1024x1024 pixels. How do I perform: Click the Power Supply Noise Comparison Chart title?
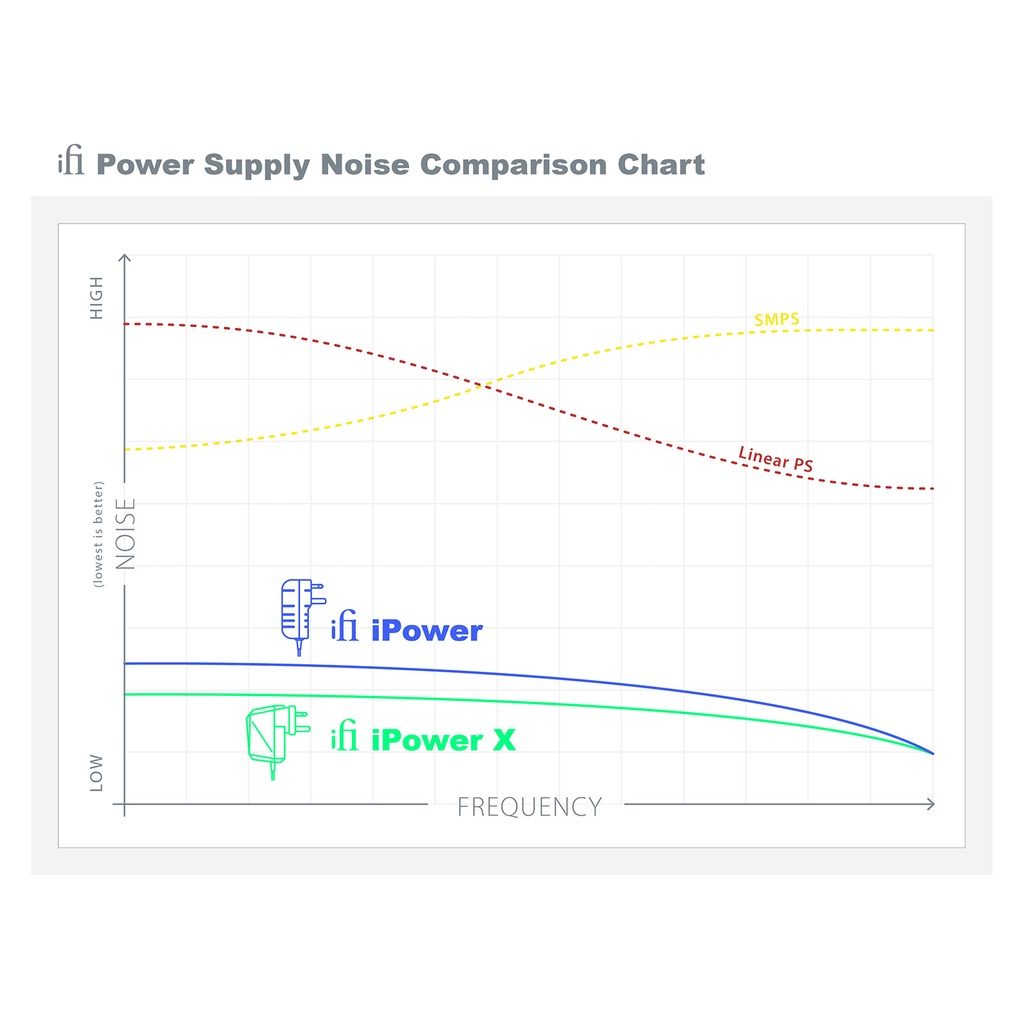tap(400, 165)
